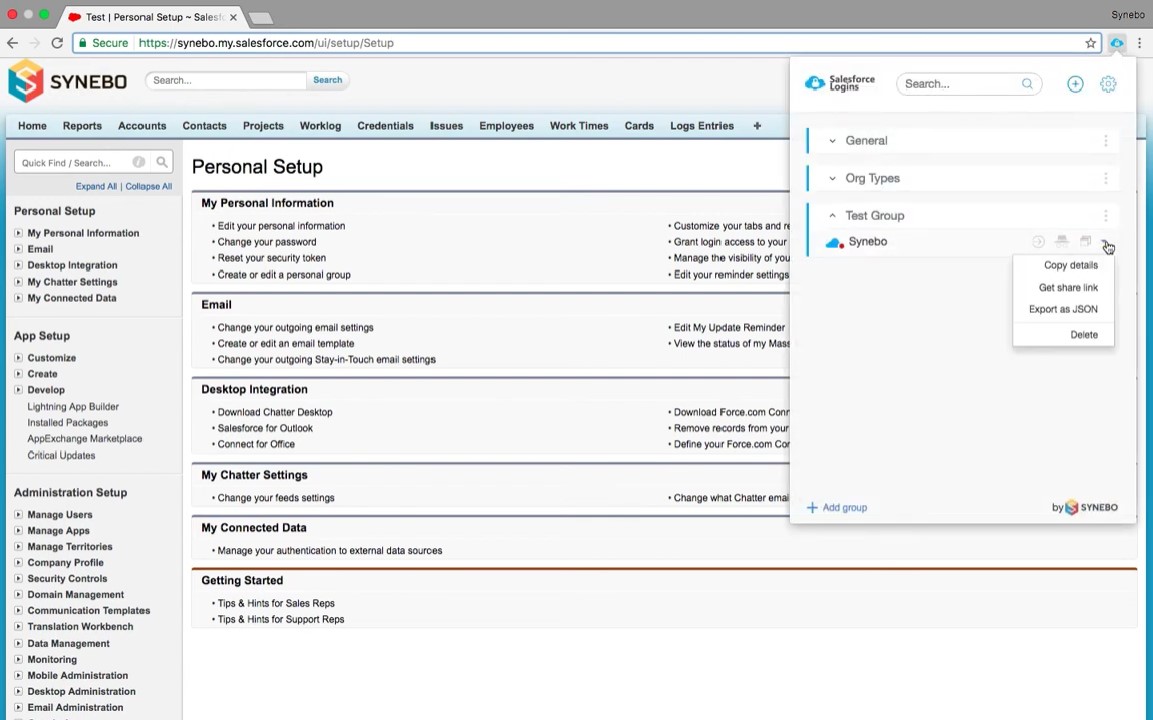Open Tips & Hints for Sales Reps
Screen dimensions: 1153x720
coord(276,603)
